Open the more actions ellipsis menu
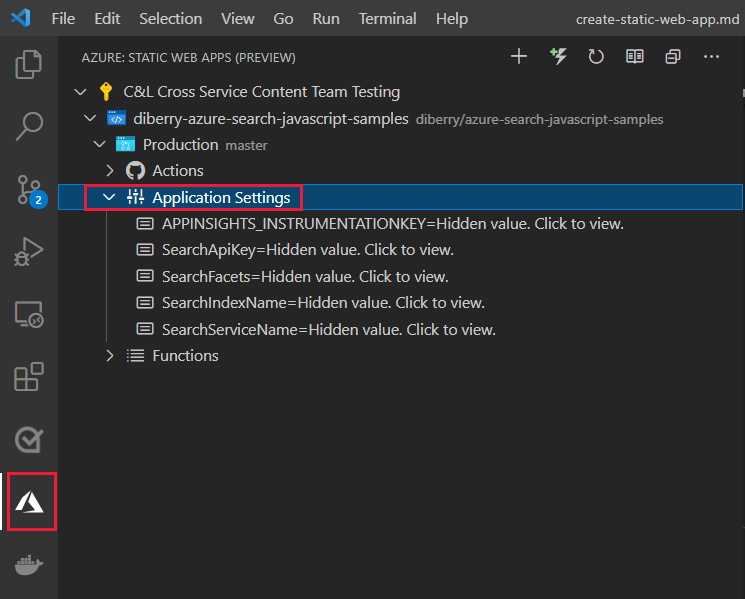745x599 pixels. (x=711, y=57)
